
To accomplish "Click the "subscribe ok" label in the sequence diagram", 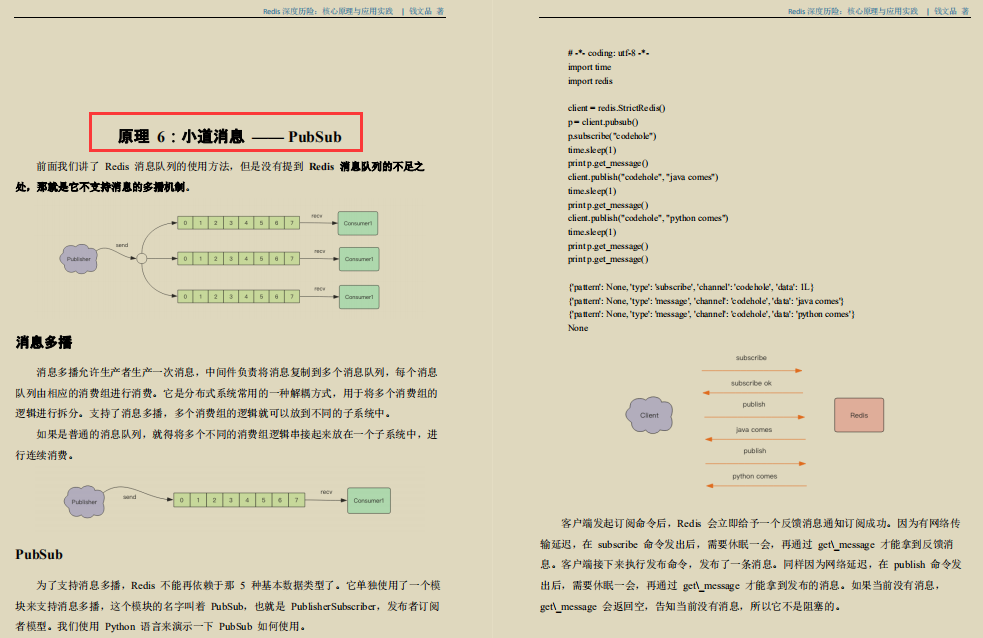I will point(751,383).
